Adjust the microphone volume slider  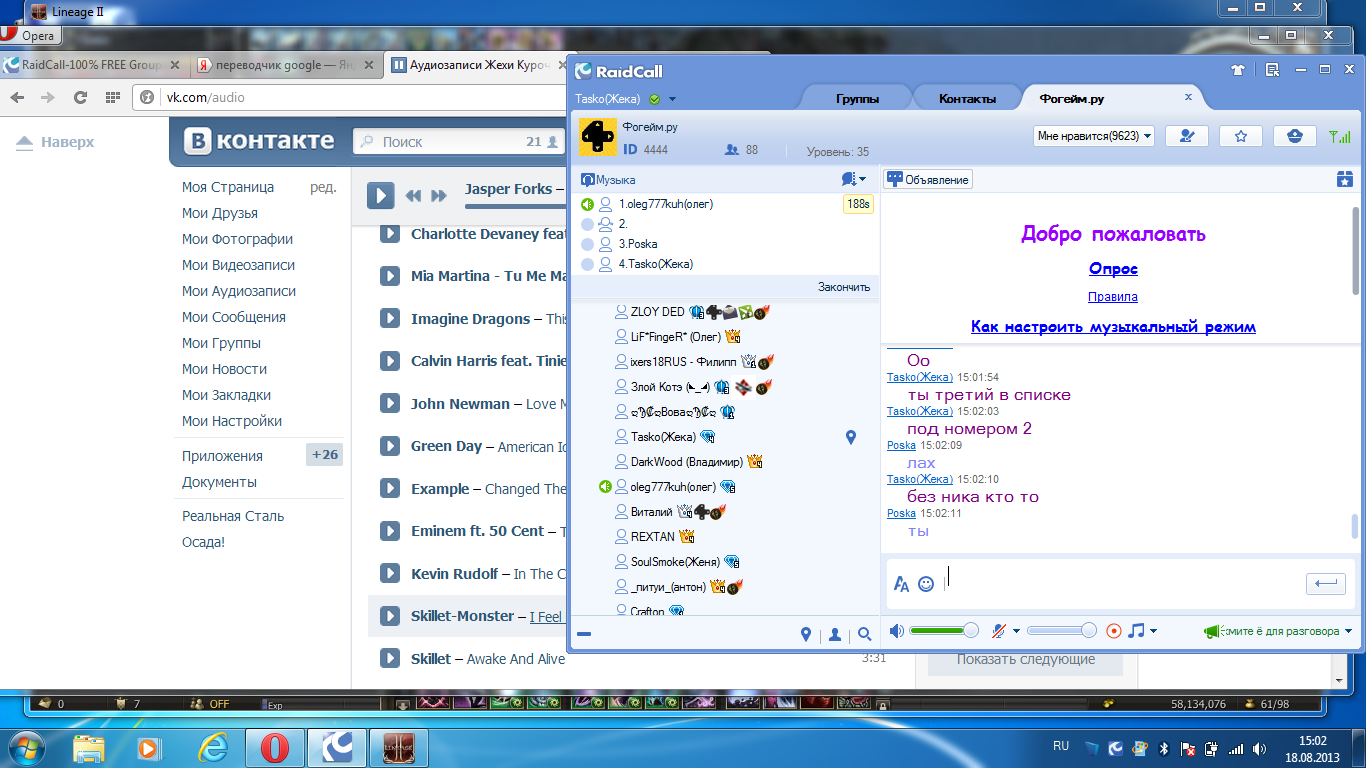1061,631
